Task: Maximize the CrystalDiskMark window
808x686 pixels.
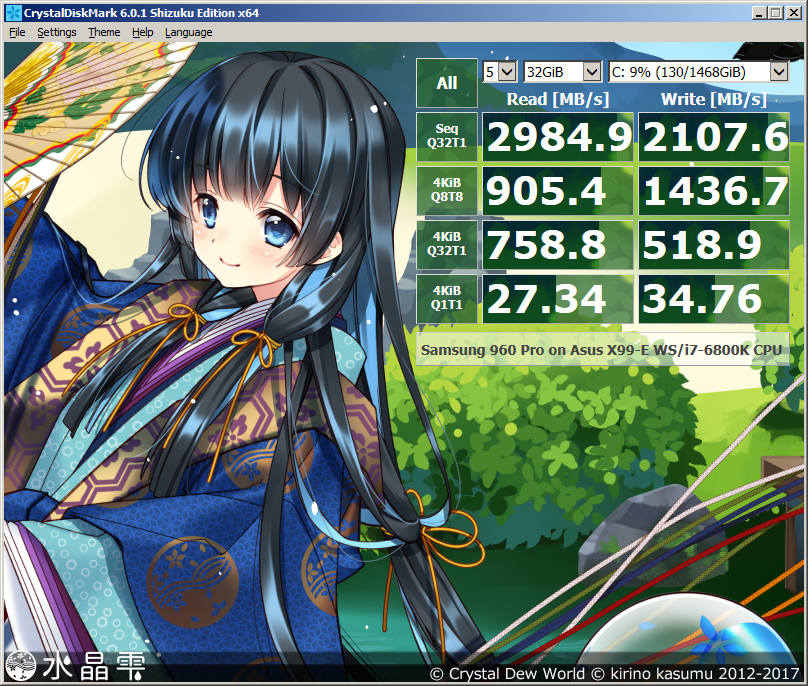Action: tap(776, 13)
